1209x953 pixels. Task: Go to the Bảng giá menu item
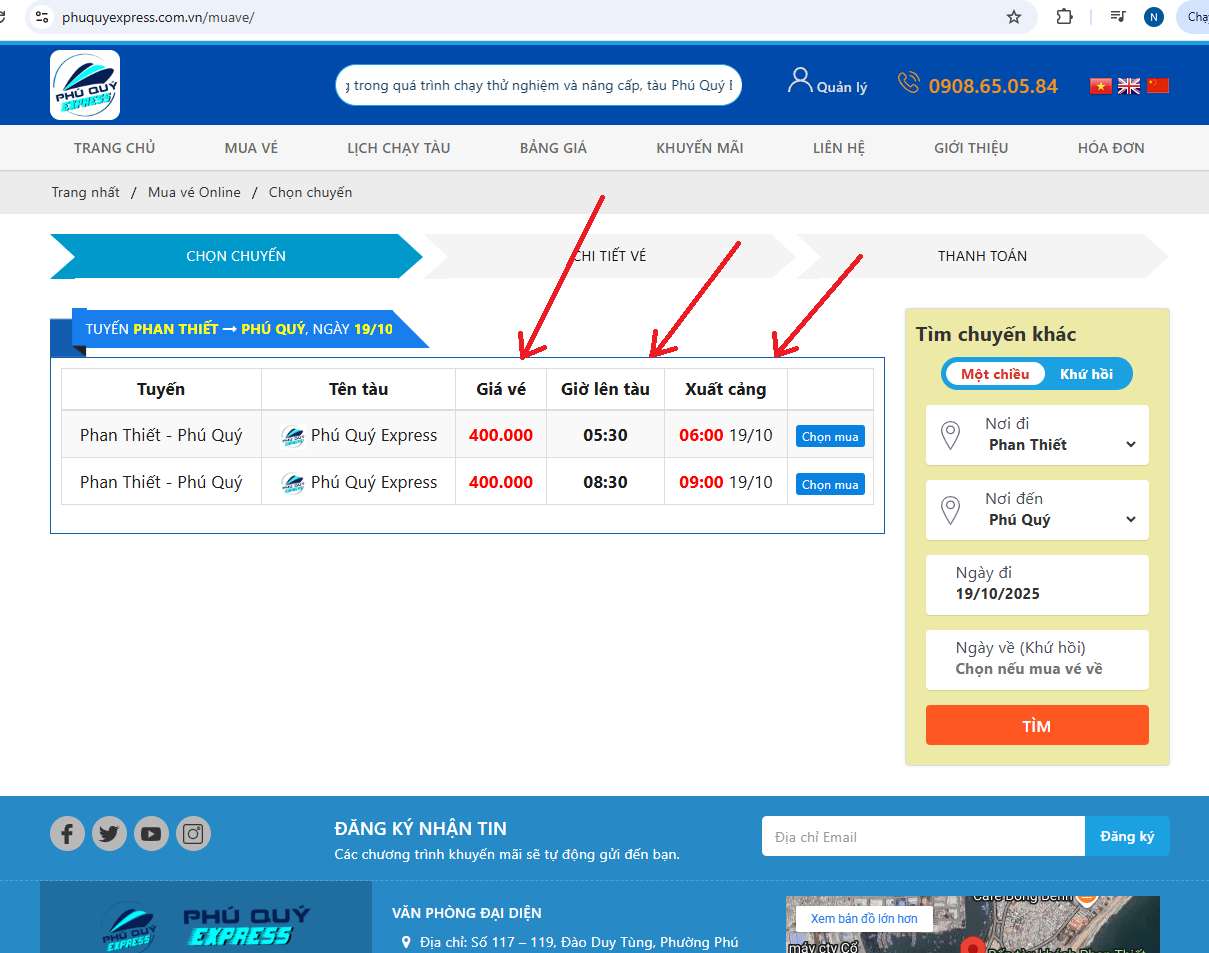pos(553,148)
